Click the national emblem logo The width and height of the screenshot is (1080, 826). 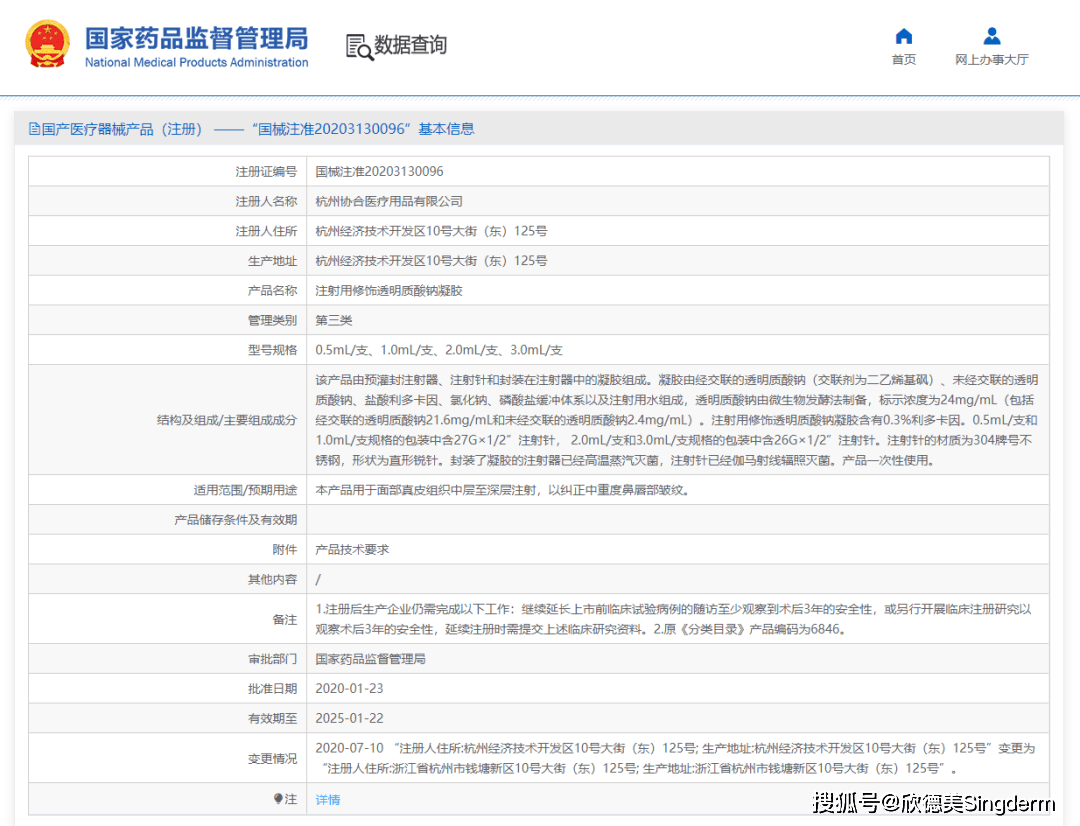coord(47,45)
